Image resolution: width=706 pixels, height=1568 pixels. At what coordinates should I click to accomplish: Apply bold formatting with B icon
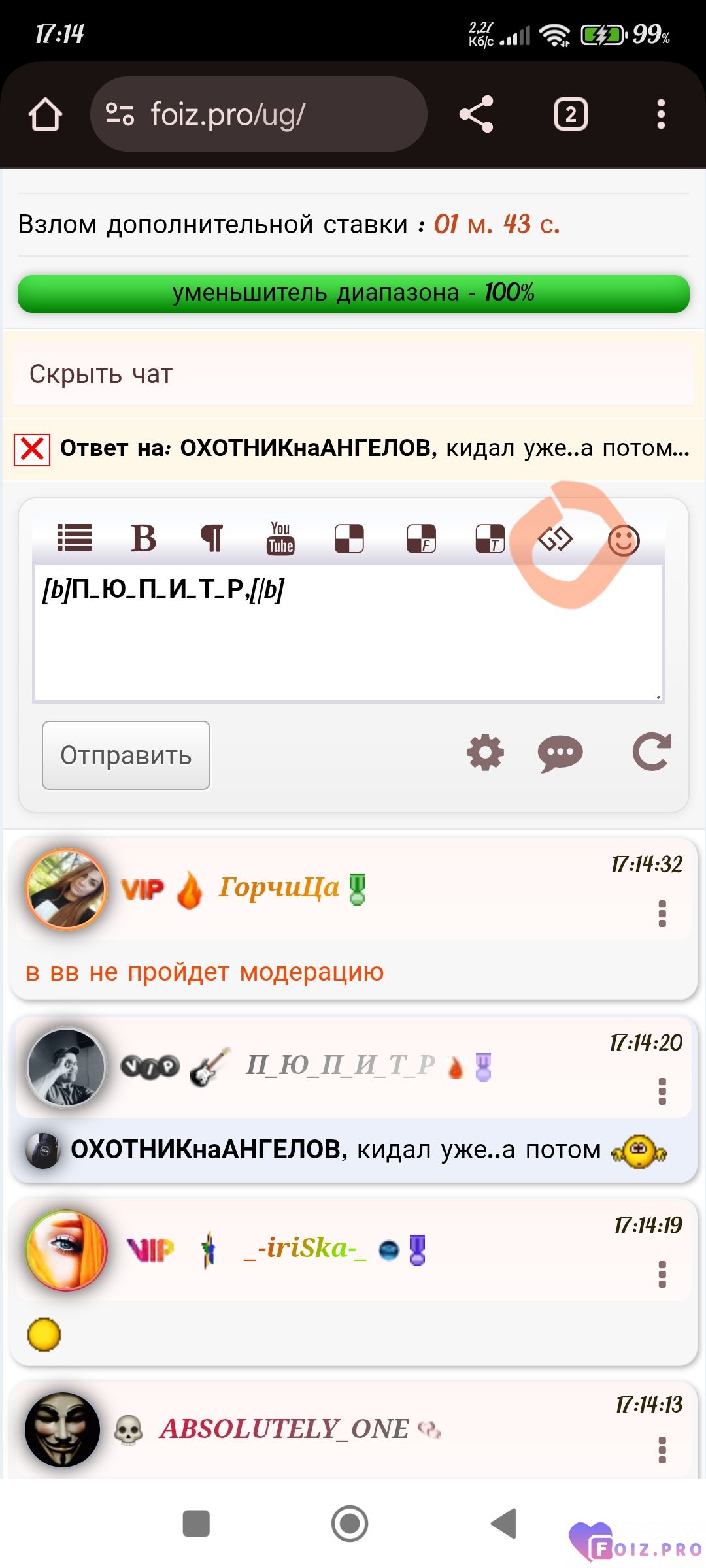pos(143,539)
